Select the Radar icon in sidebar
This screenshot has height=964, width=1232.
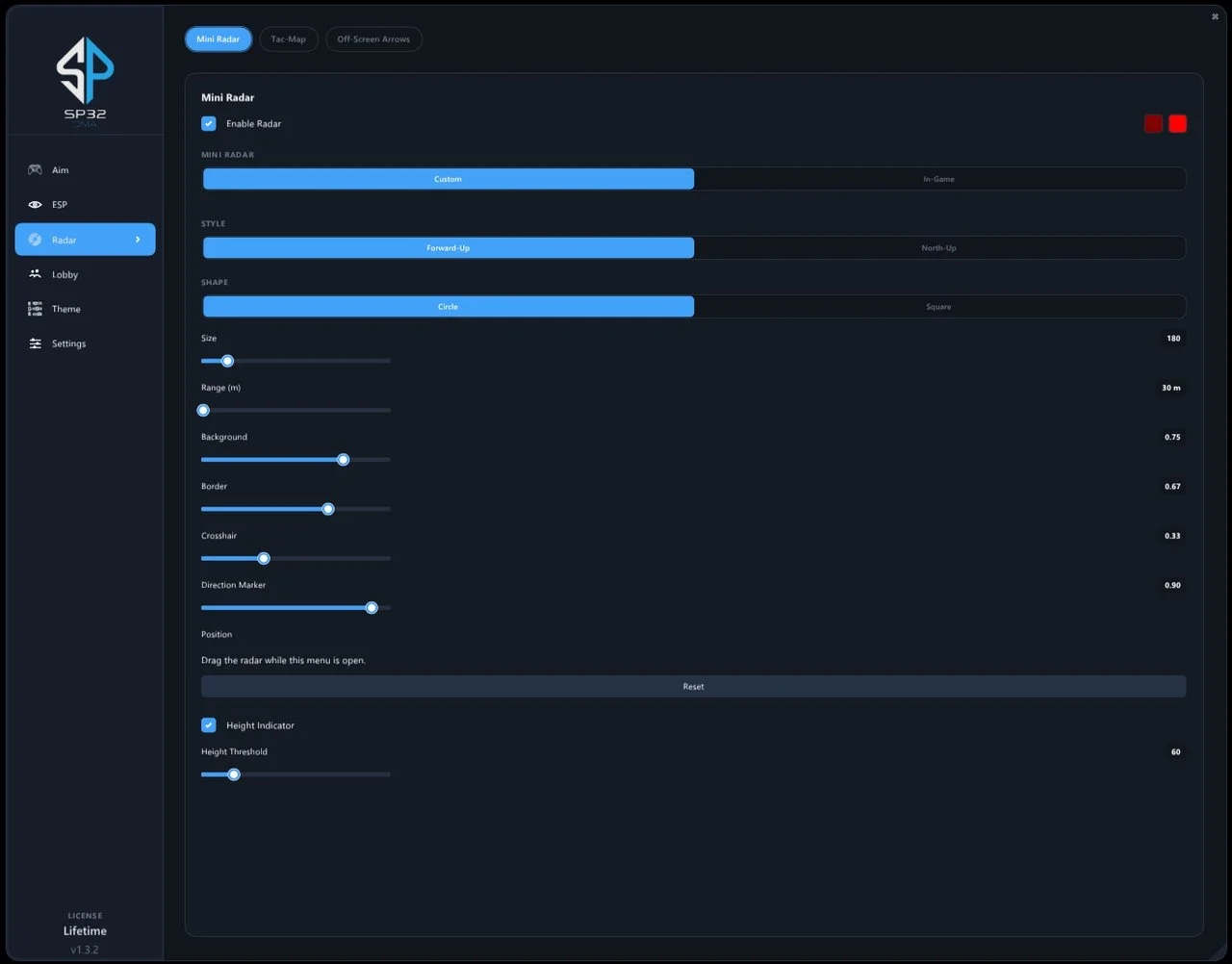pos(35,240)
